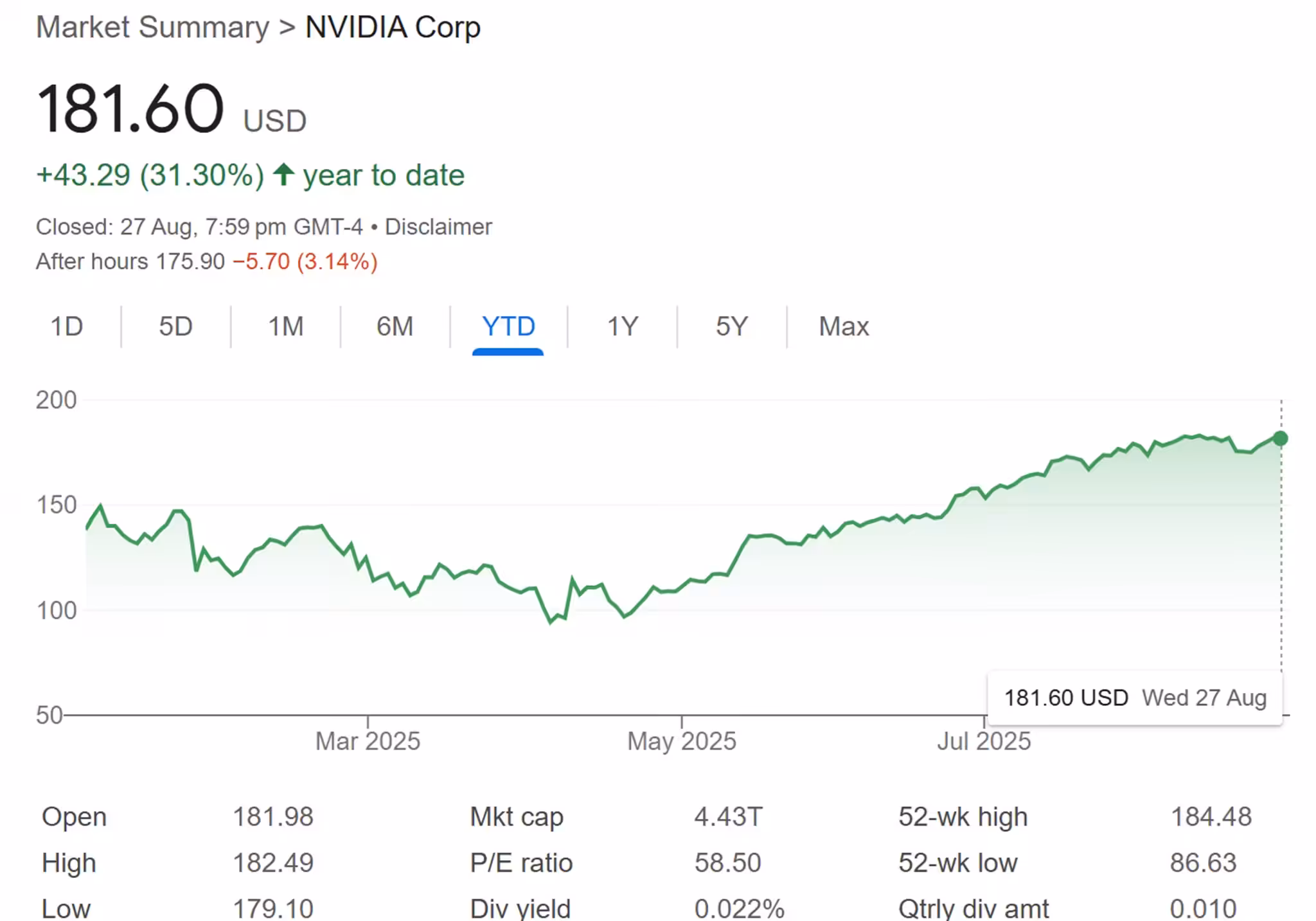Screen dimensions: 1316x921
Task: Click the Jul 2025 axis label
Action: pyautogui.click(x=983, y=741)
